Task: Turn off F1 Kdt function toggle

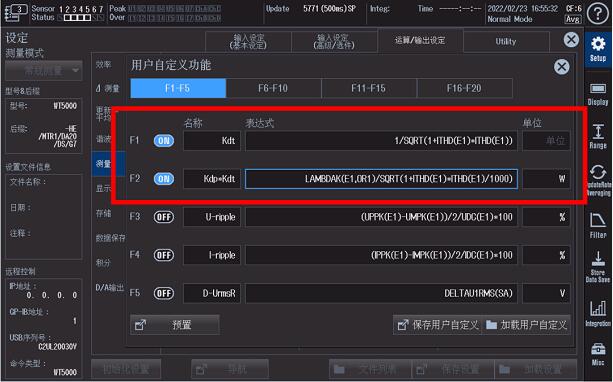Action: (164, 141)
